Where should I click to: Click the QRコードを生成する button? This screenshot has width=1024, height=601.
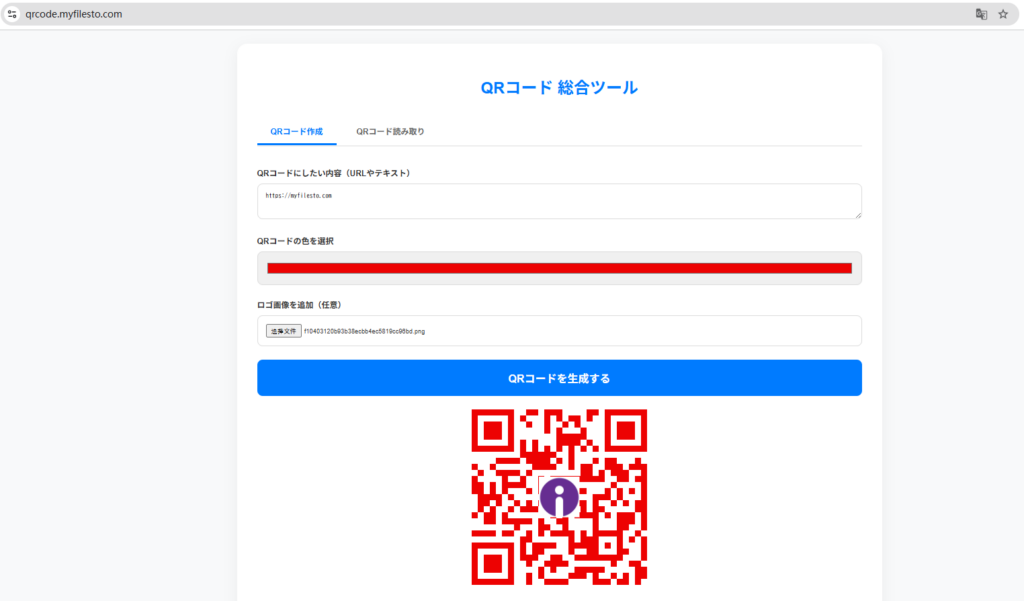559,378
